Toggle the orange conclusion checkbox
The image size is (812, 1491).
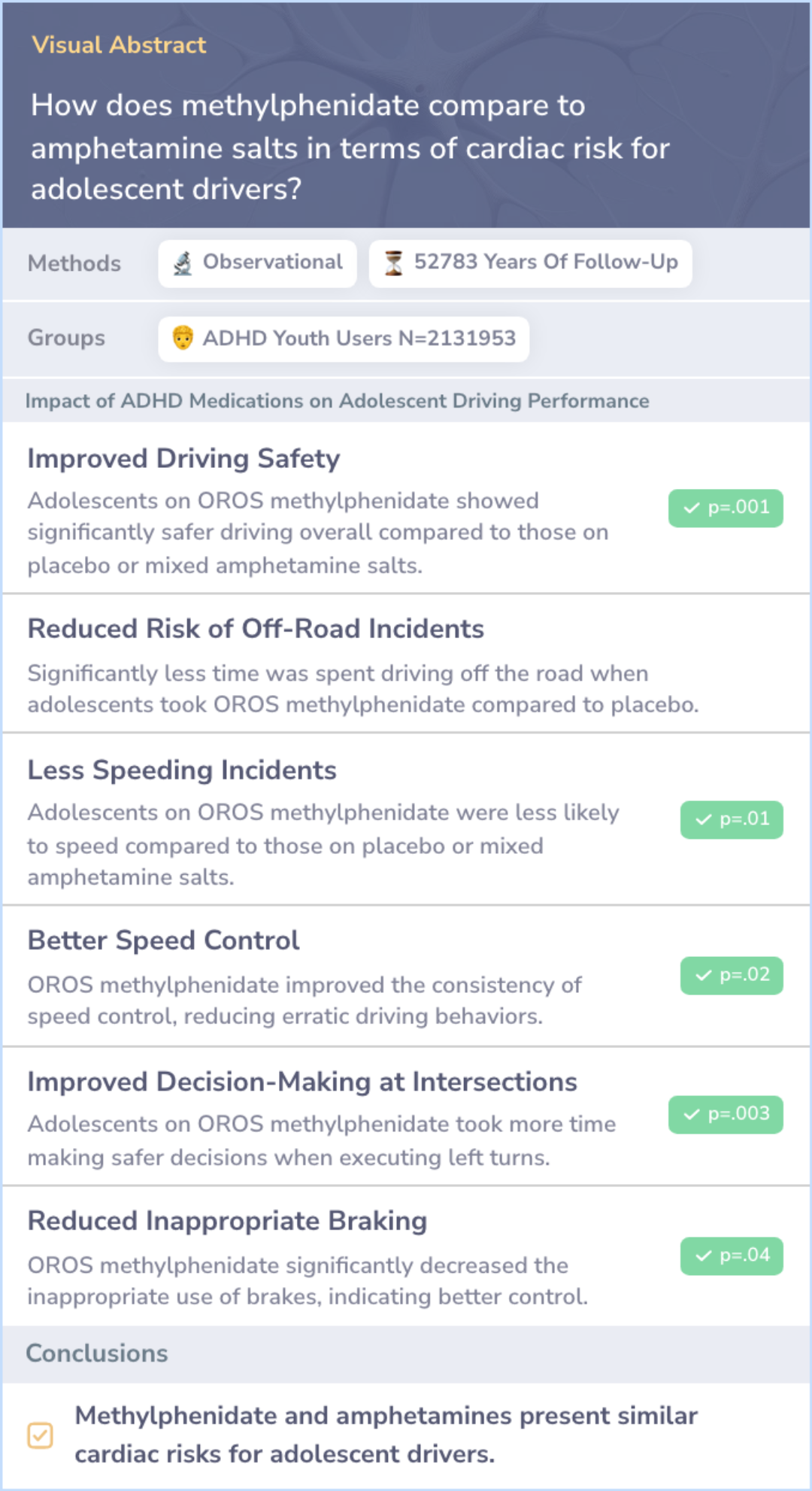(x=41, y=1435)
